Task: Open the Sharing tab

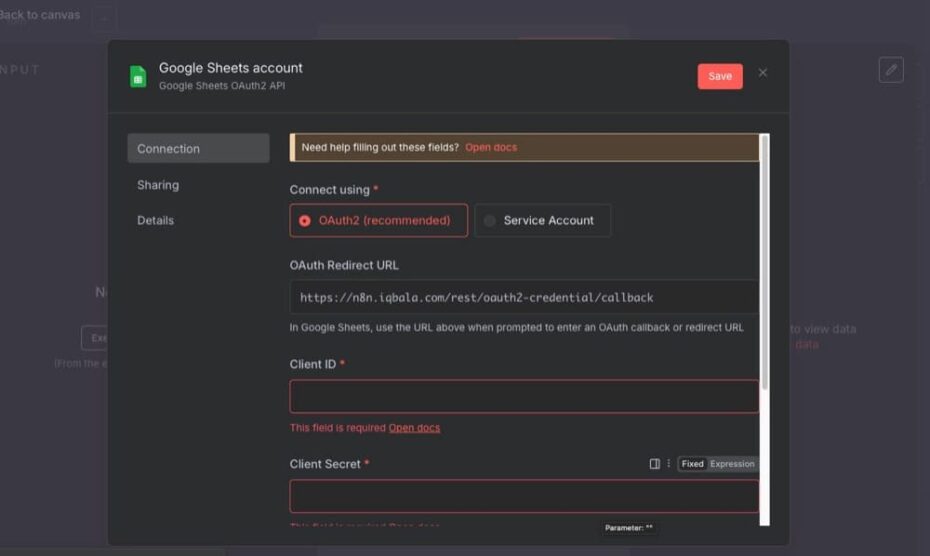Action: click(158, 185)
